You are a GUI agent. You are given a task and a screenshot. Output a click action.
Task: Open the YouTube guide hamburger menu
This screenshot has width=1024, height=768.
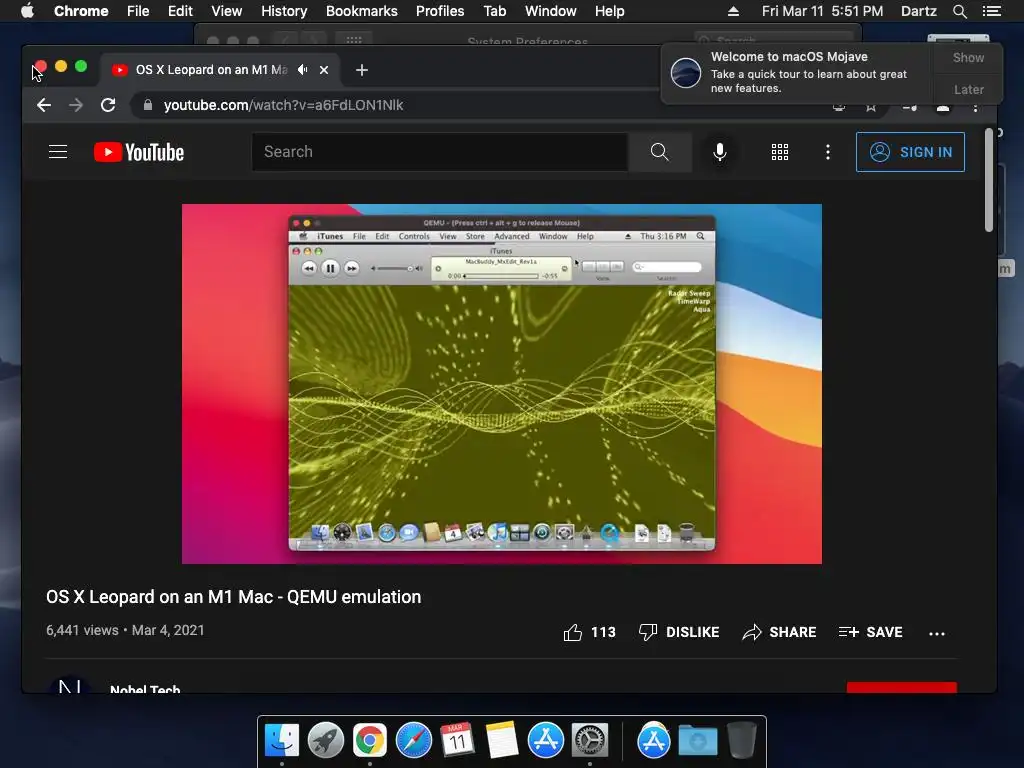point(58,152)
